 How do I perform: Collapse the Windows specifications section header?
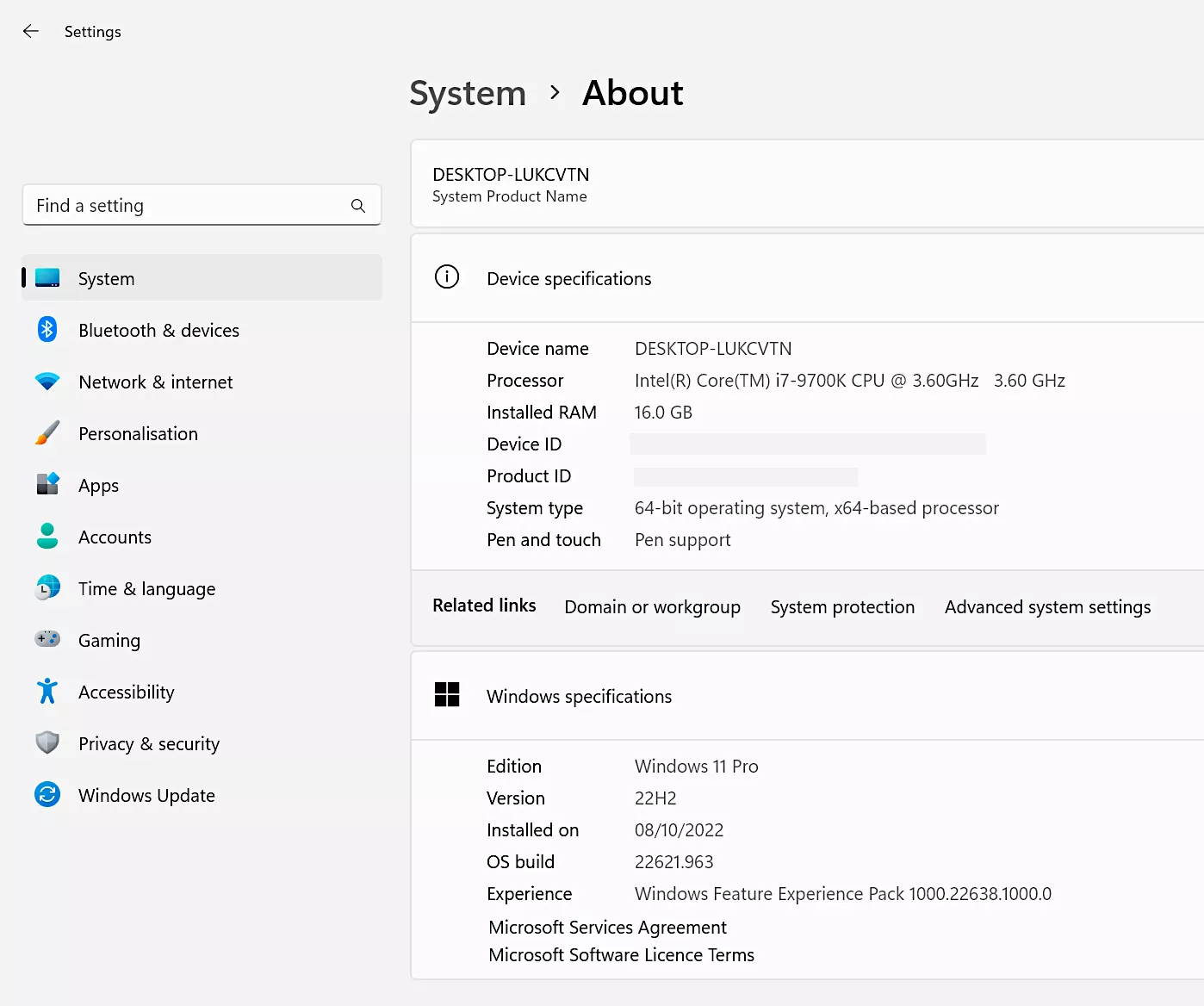click(x=808, y=696)
